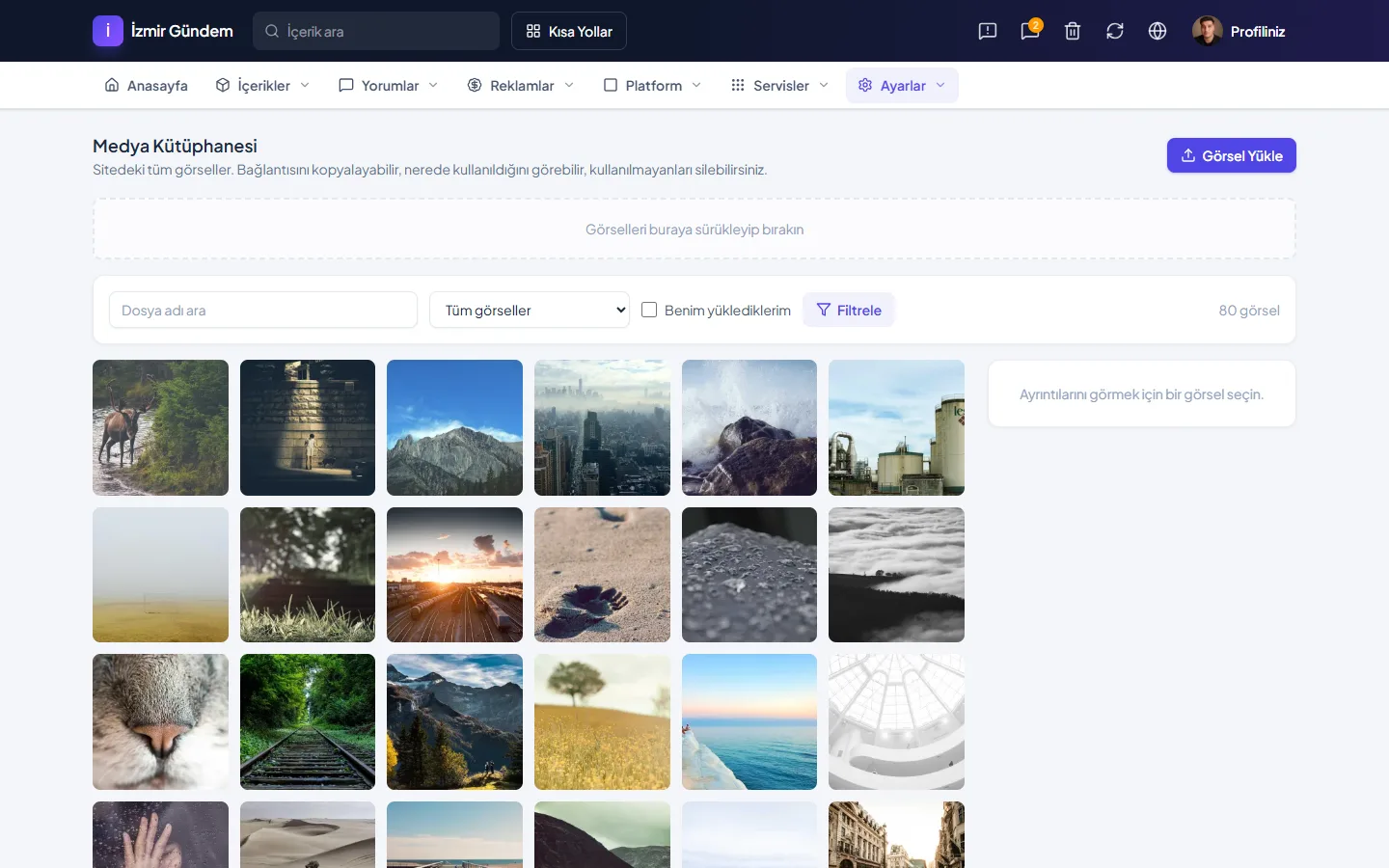
Task: Select the white glass dome interior thumbnail
Action: pyautogui.click(x=896, y=721)
